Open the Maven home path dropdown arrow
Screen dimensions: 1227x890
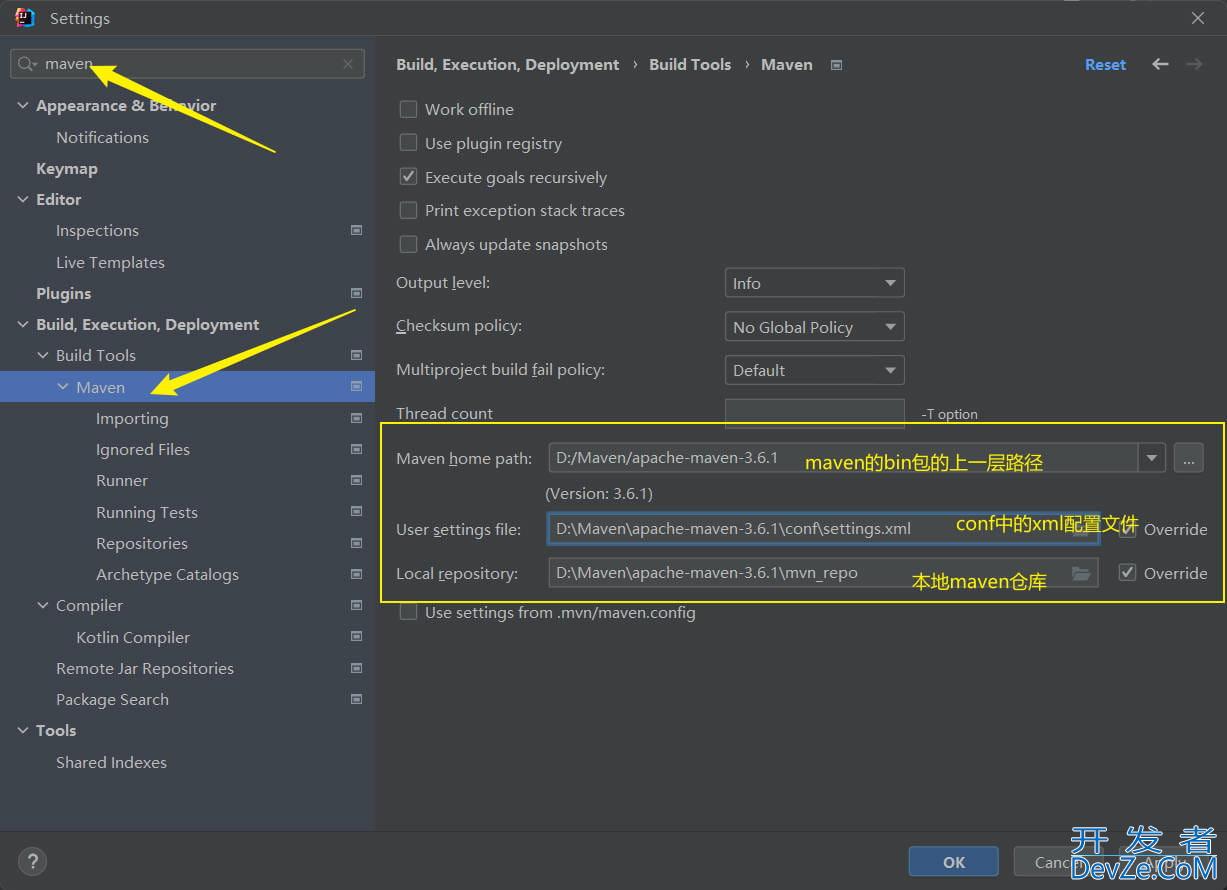coord(1152,459)
